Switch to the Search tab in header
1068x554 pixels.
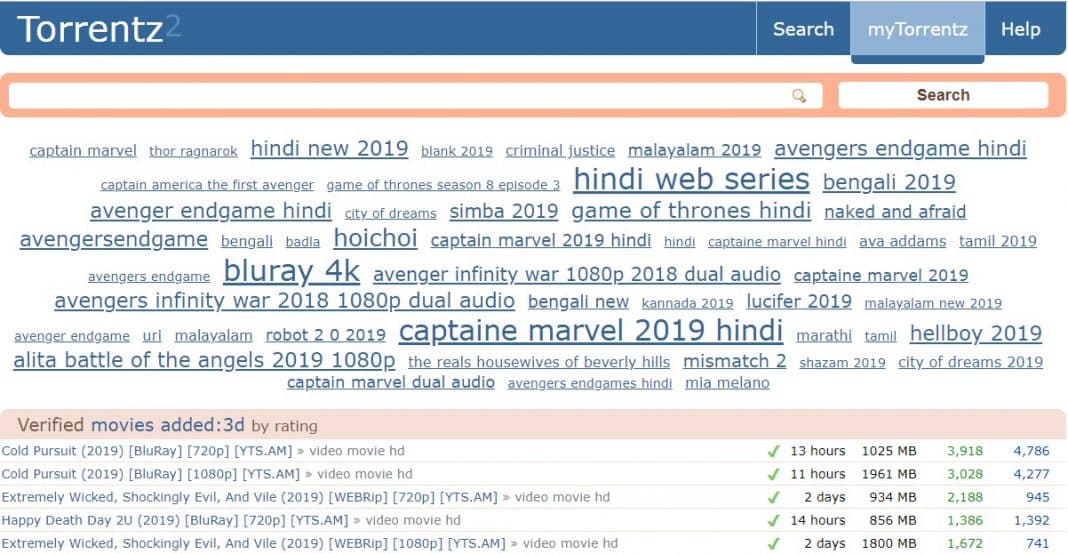803,29
